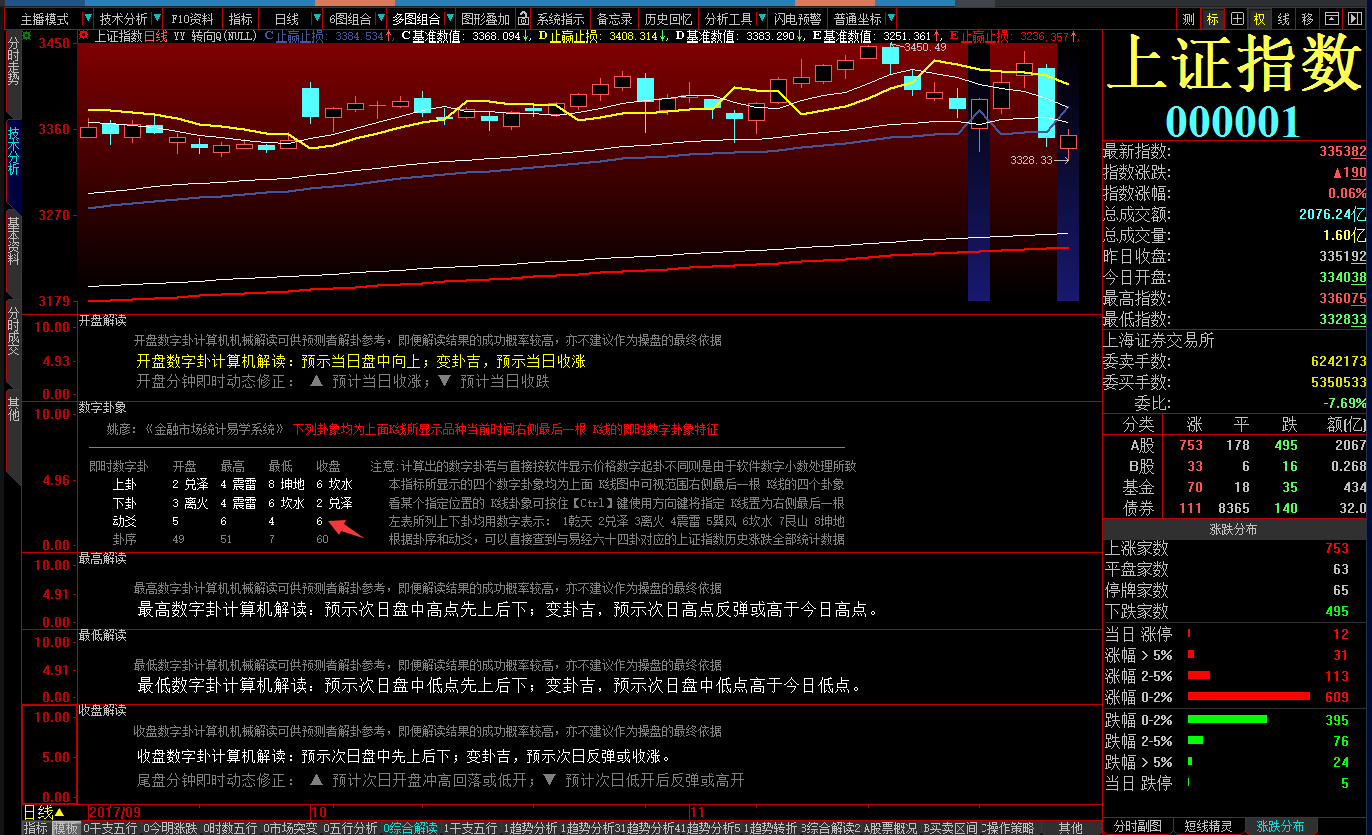Select A股票概况 template
The width and height of the screenshot is (1372, 835).
(x=891, y=828)
